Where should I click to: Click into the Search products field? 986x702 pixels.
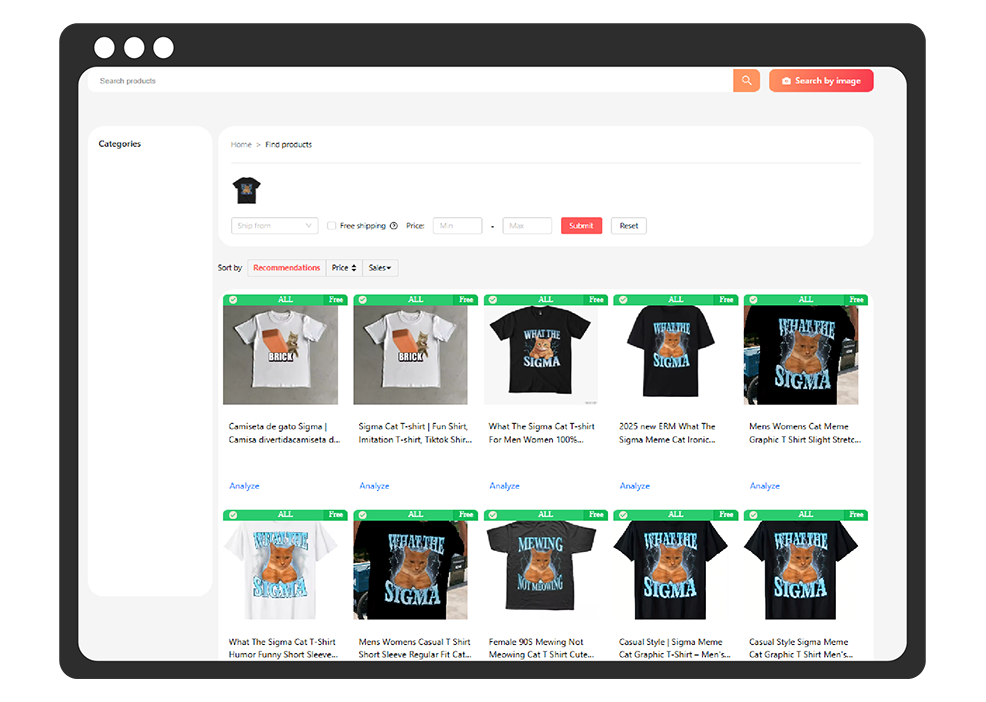point(400,81)
